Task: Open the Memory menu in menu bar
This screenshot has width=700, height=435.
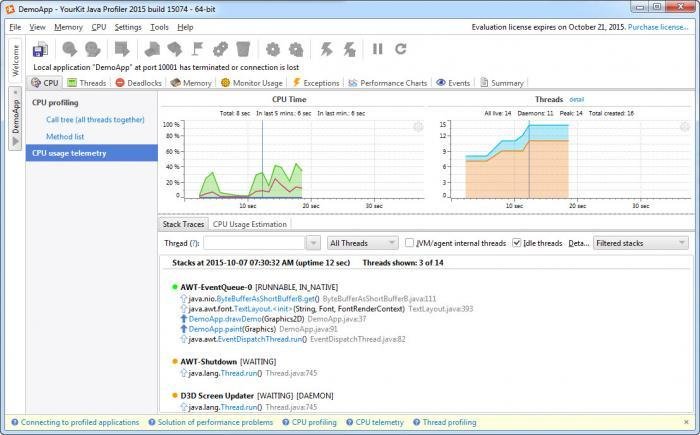Action: point(68,27)
